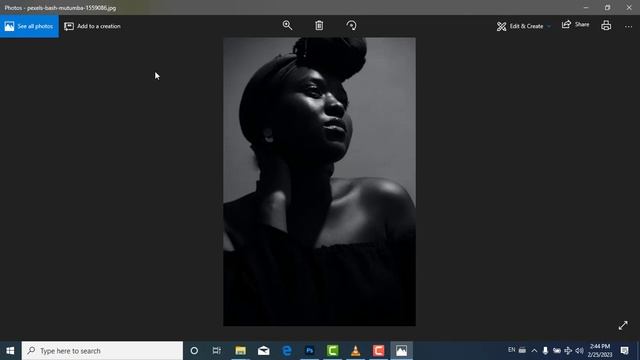640x360 pixels.
Task: Restore down the Photos window
Action: tap(607, 7)
